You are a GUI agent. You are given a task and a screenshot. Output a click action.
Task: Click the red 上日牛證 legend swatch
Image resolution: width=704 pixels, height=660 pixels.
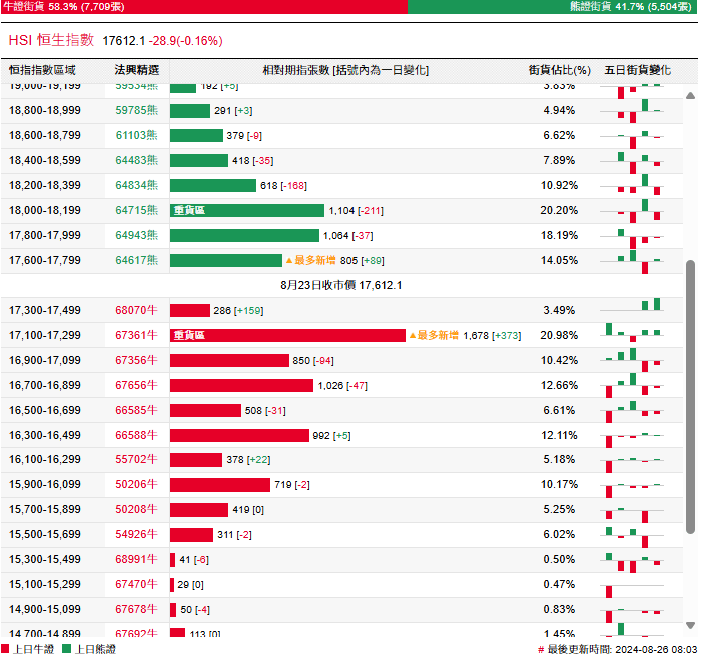coord(7,649)
